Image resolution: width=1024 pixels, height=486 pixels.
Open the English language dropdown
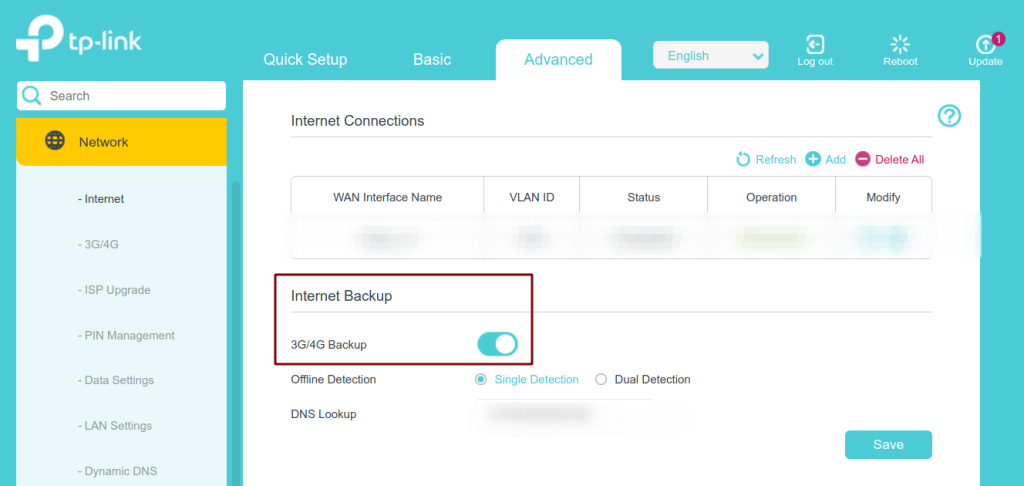click(x=711, y=56)
